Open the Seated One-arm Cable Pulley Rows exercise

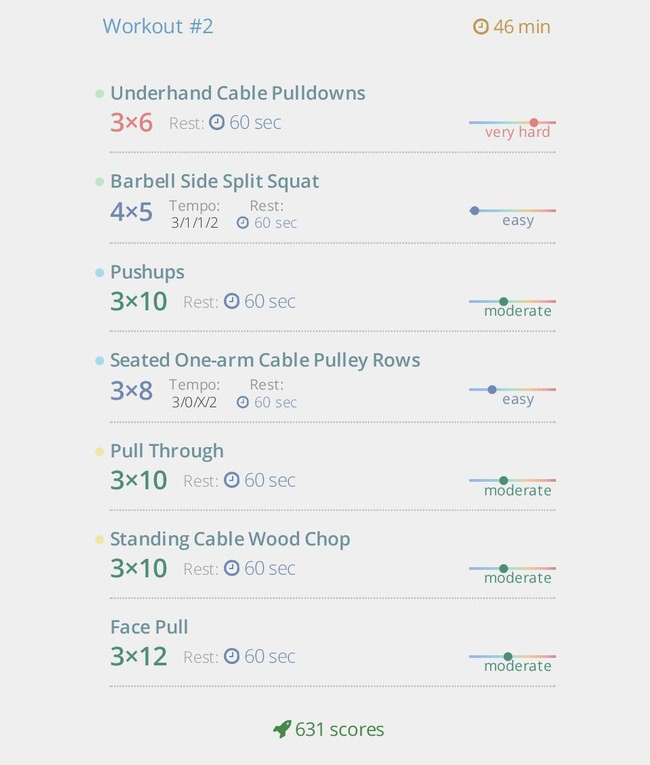265,360
